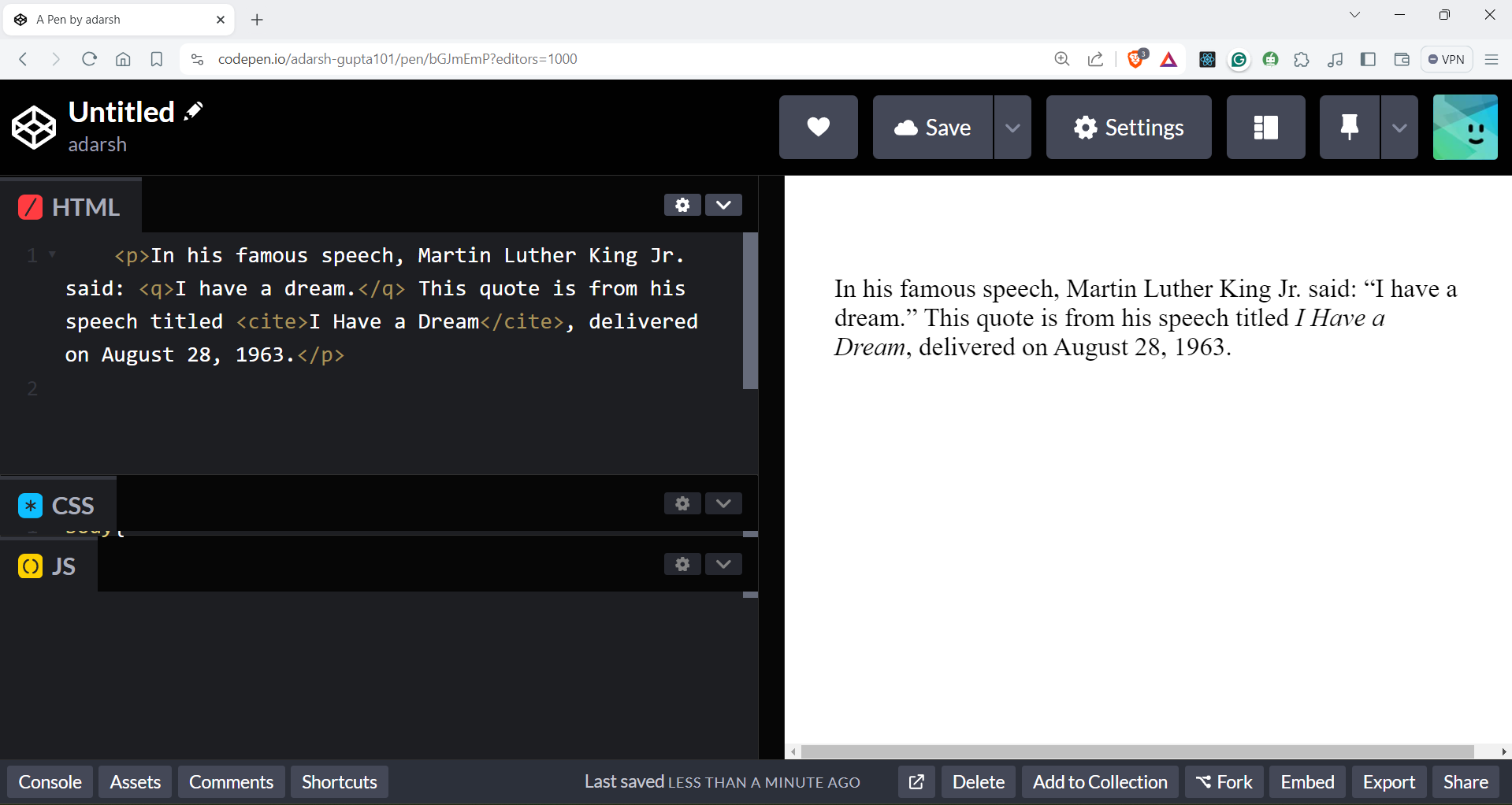This screenshot has height=805, width=1512.
Task: Open the JS editor settings gear
Action: (682, 564)
